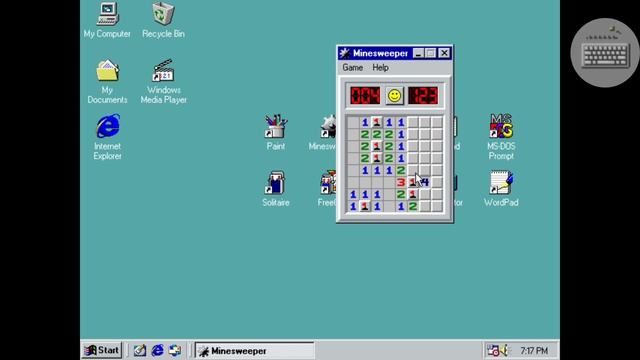Click the Show Desktop quick launch icon

140,350
